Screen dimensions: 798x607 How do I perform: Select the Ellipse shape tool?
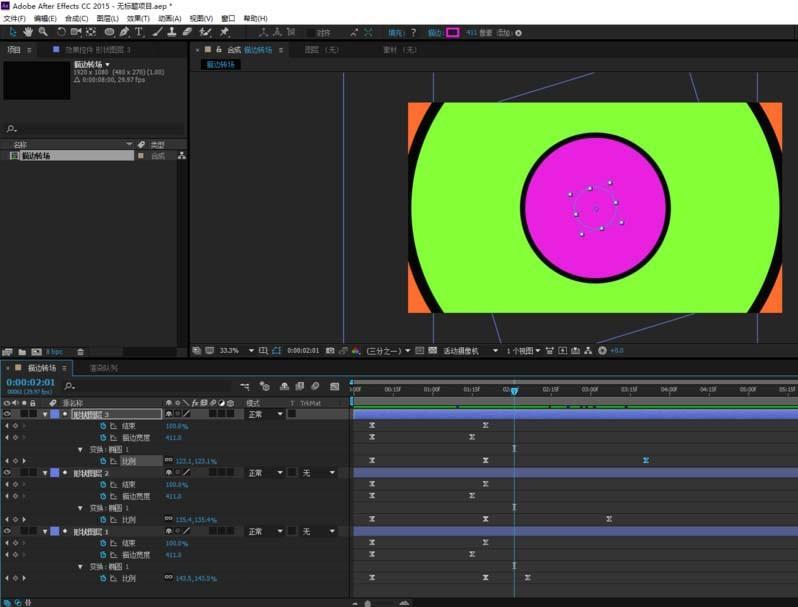109,32
